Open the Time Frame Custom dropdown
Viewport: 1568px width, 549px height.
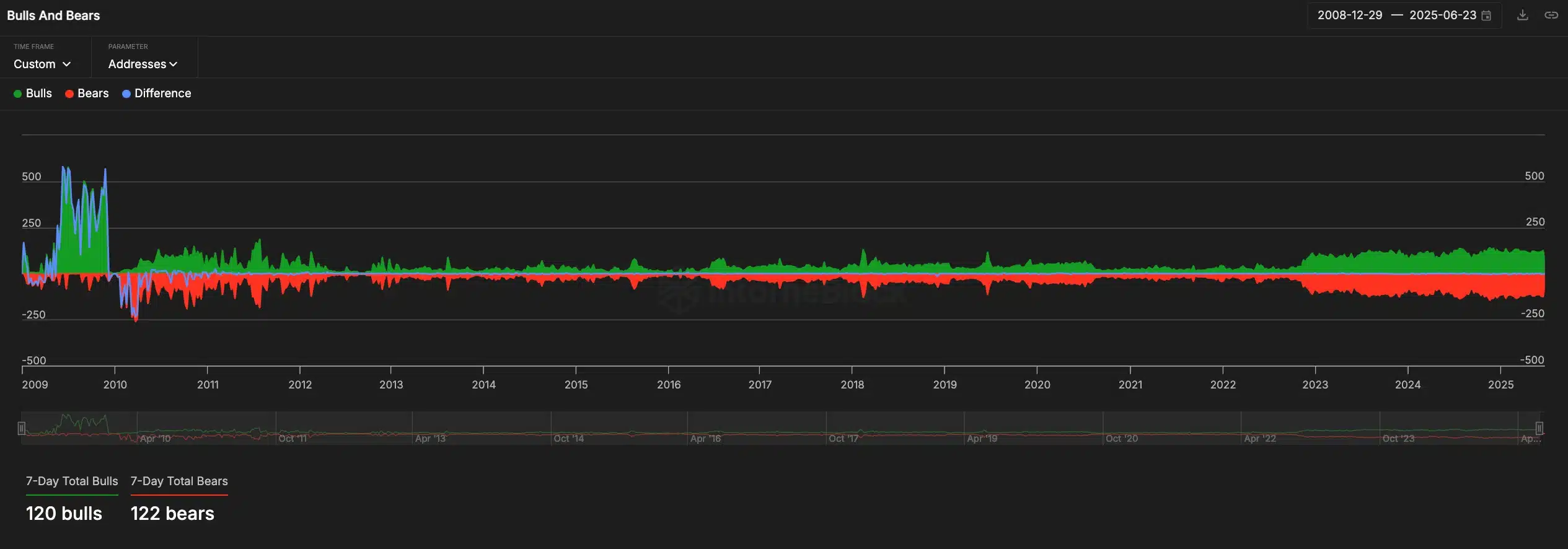click(x=42, y=64)
